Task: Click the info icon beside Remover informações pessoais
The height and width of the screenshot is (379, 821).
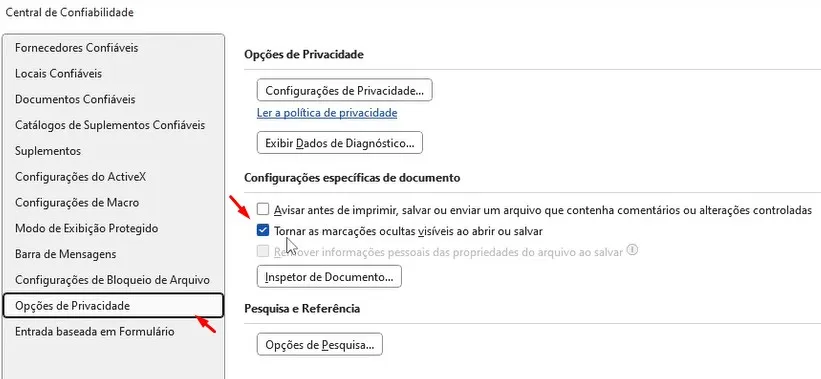Action: (x=633, y=250)
